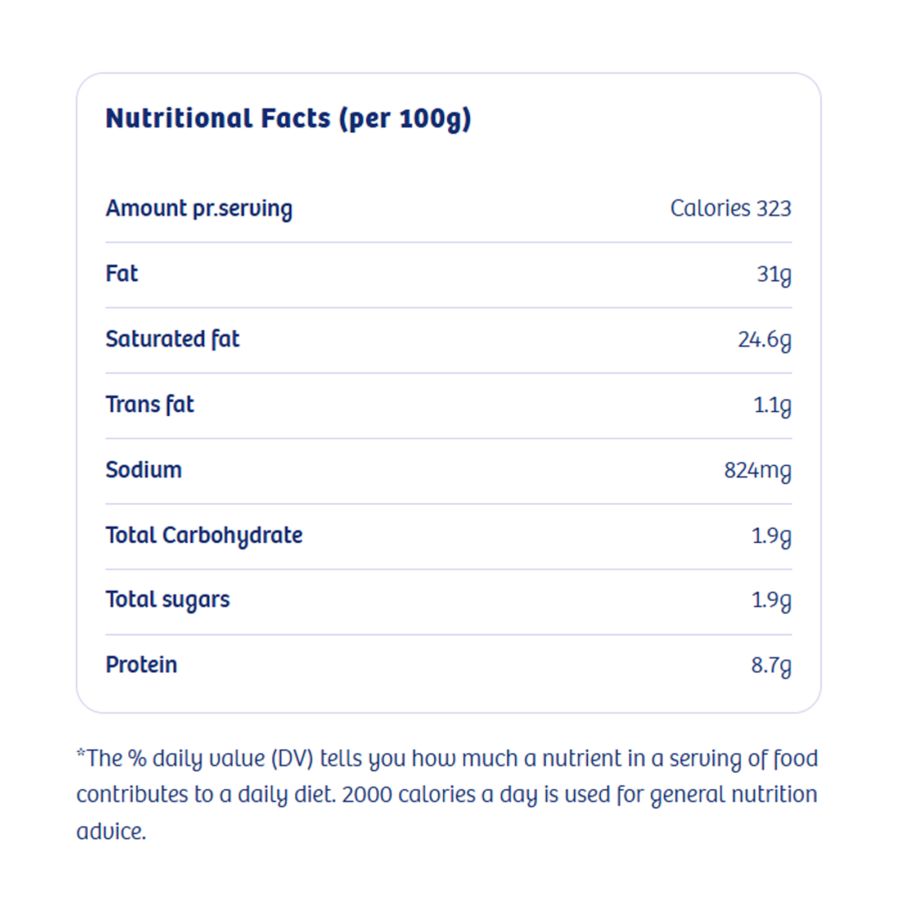Select the Saturated fat label
The height and width of the screenshot is (900, 900).
173,339
